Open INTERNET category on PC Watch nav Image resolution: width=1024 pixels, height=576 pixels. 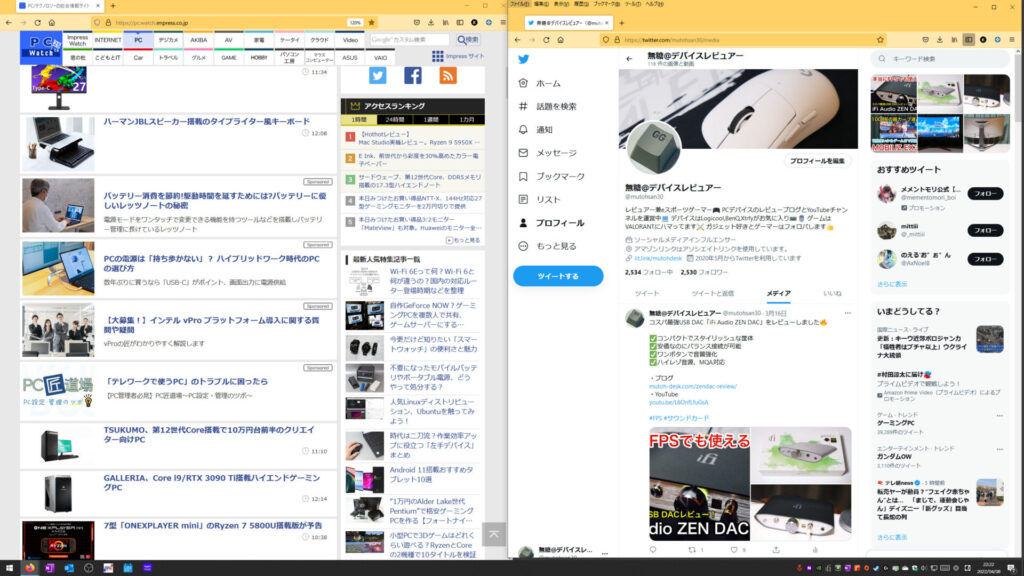click(108, 40)
